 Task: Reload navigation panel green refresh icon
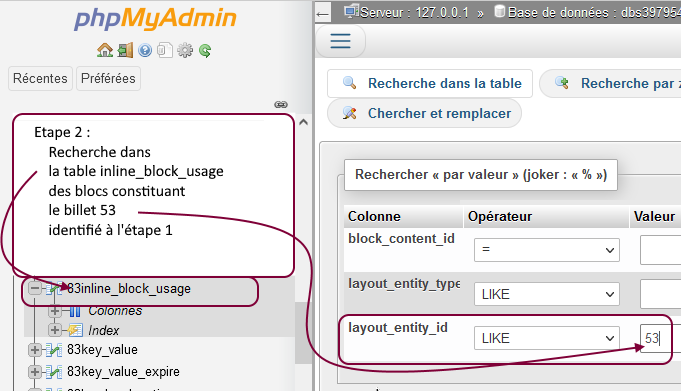pyautogui.click(x=205, y=50)
